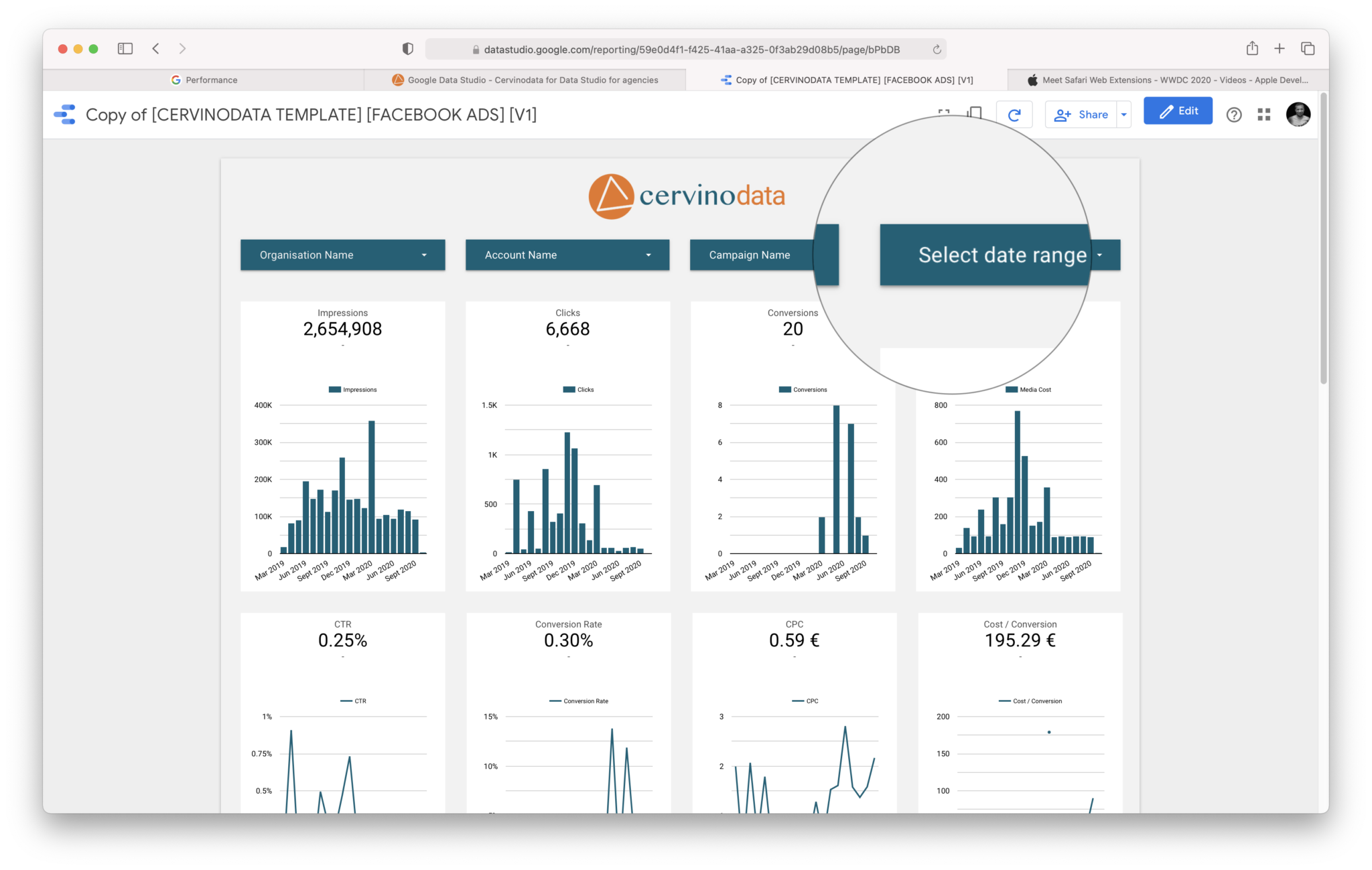This screenshot has width=1372, height=870.
Task: Click the Share button
Action: pos(1081,115)
